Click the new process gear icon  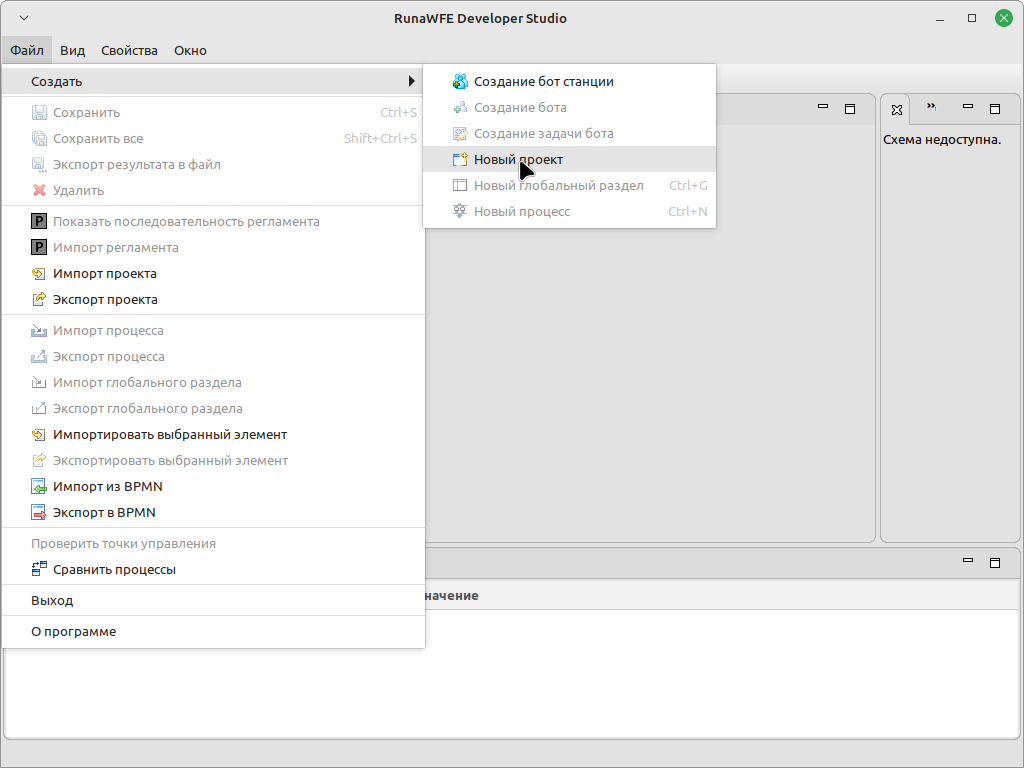460,212
